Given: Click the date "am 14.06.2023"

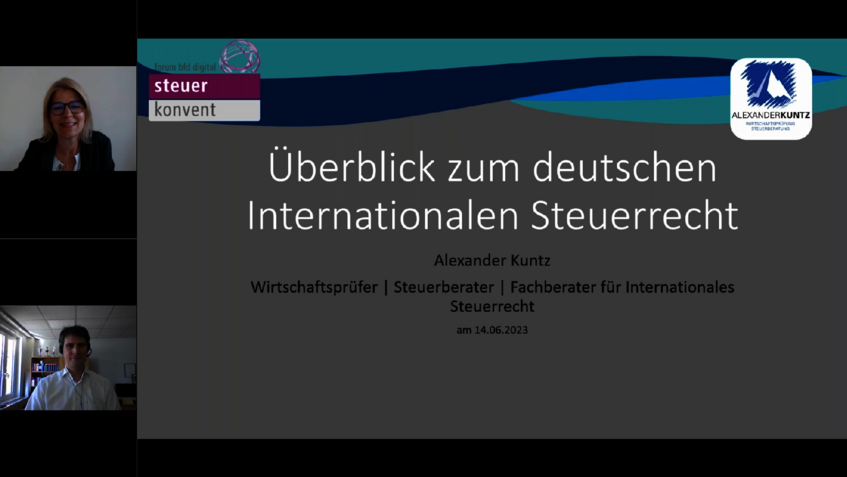Looking at the screenshot, I should tap(492, 330).
